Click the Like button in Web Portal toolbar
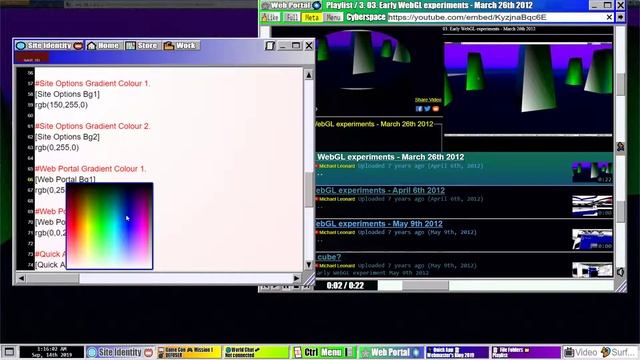 pos(270,18)
